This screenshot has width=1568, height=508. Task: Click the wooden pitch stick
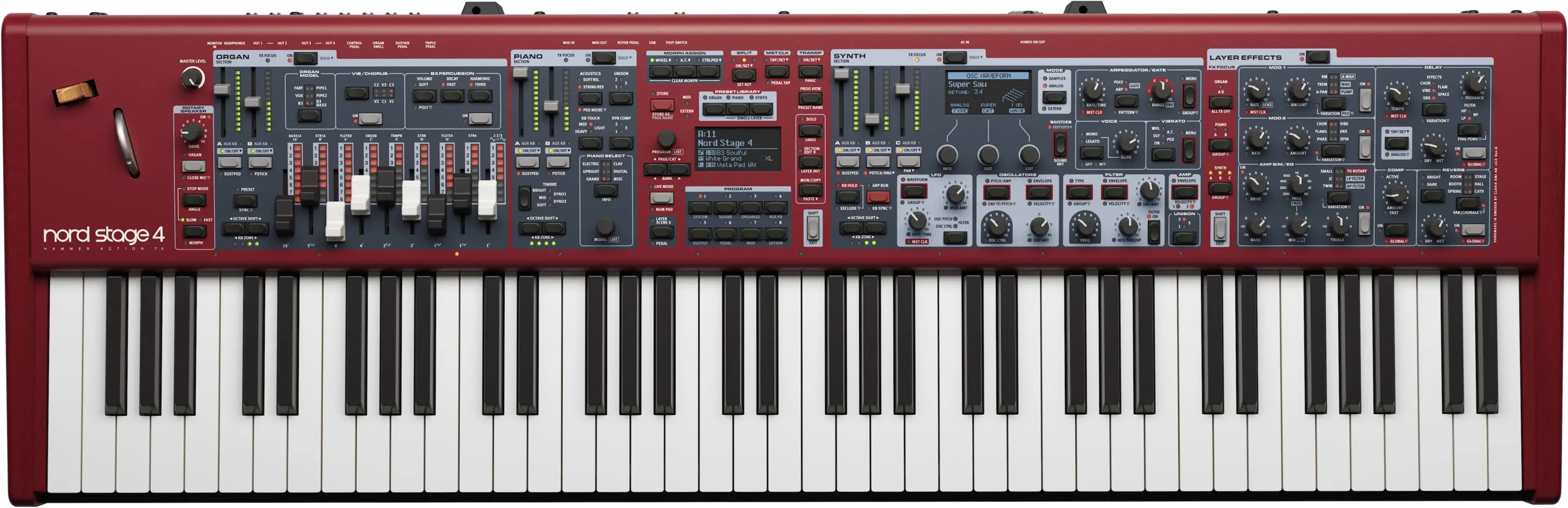click(75, 93)
